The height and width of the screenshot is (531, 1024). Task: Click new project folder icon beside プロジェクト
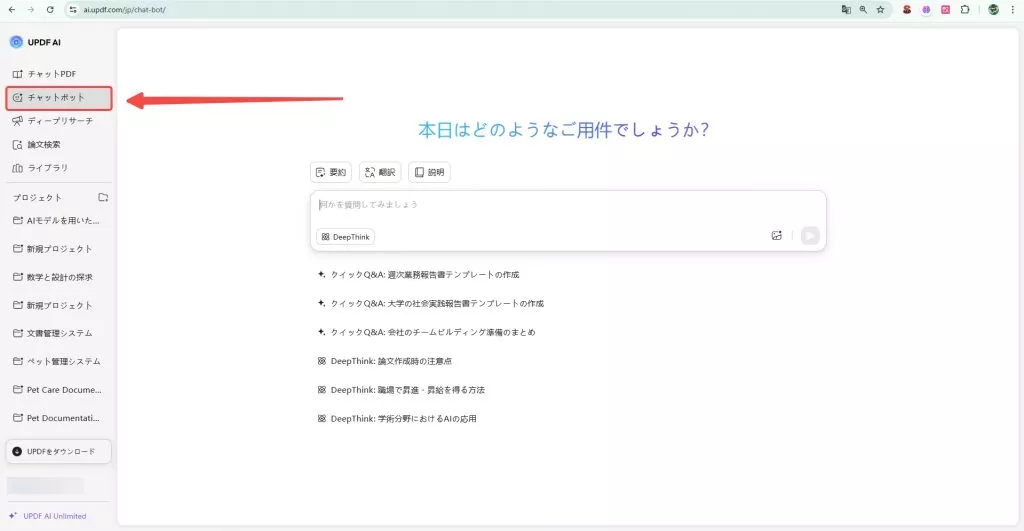103,197
